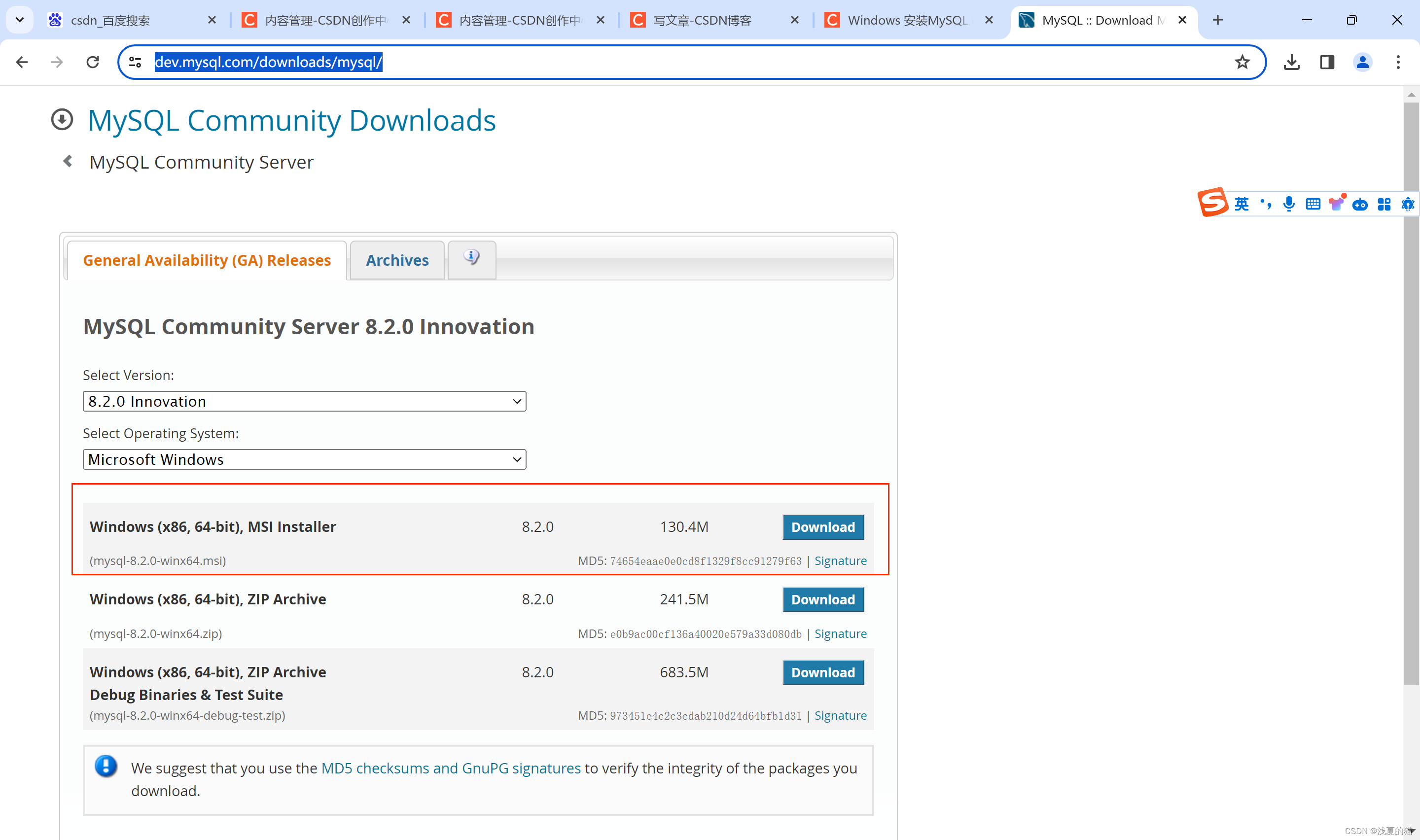Download the Debug Binaries & Test Suite ZIP
Screen dimensions: 1420x840
tap(823, 672)
